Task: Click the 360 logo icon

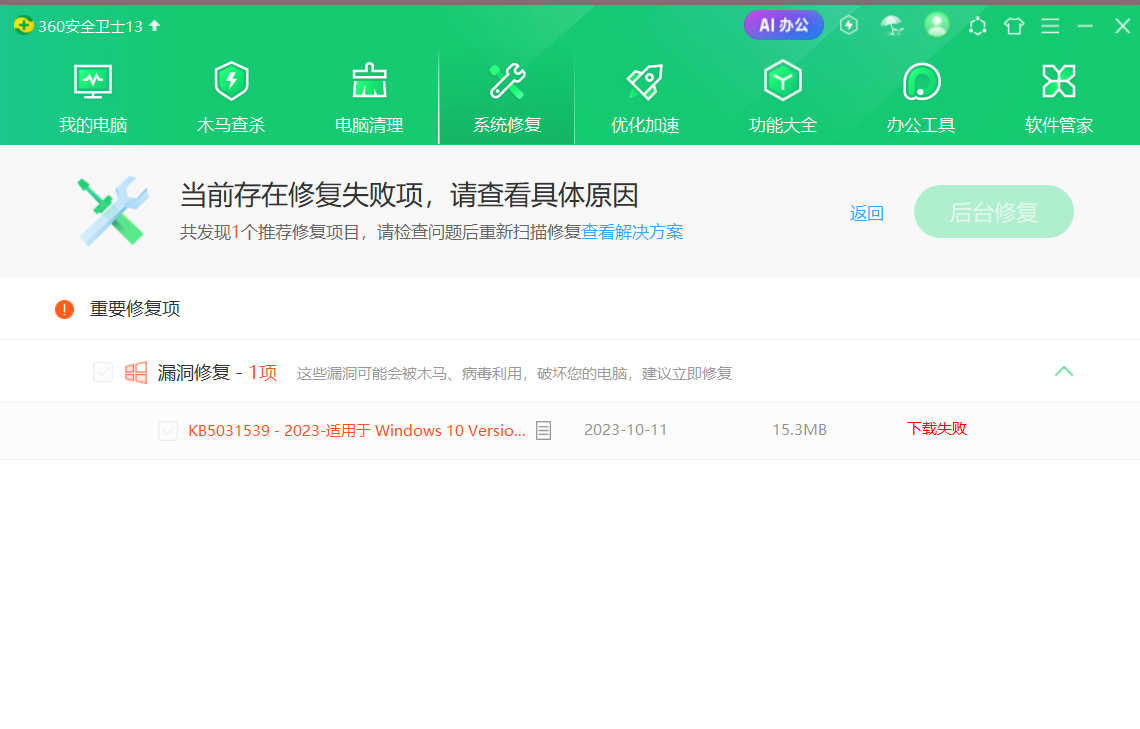Action: 23,25
